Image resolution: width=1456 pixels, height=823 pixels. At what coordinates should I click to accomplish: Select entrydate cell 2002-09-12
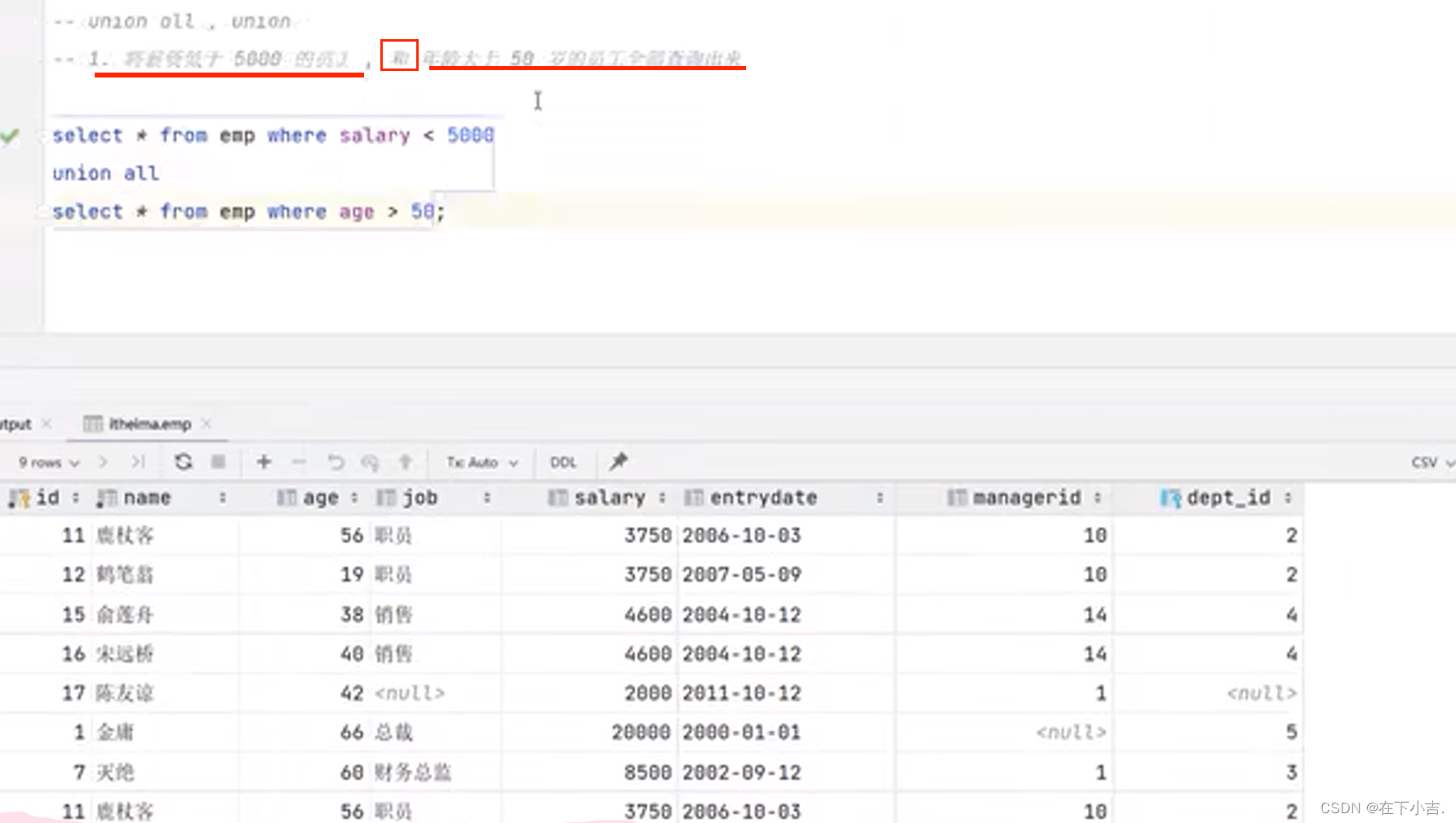click(x=742, y=772)
